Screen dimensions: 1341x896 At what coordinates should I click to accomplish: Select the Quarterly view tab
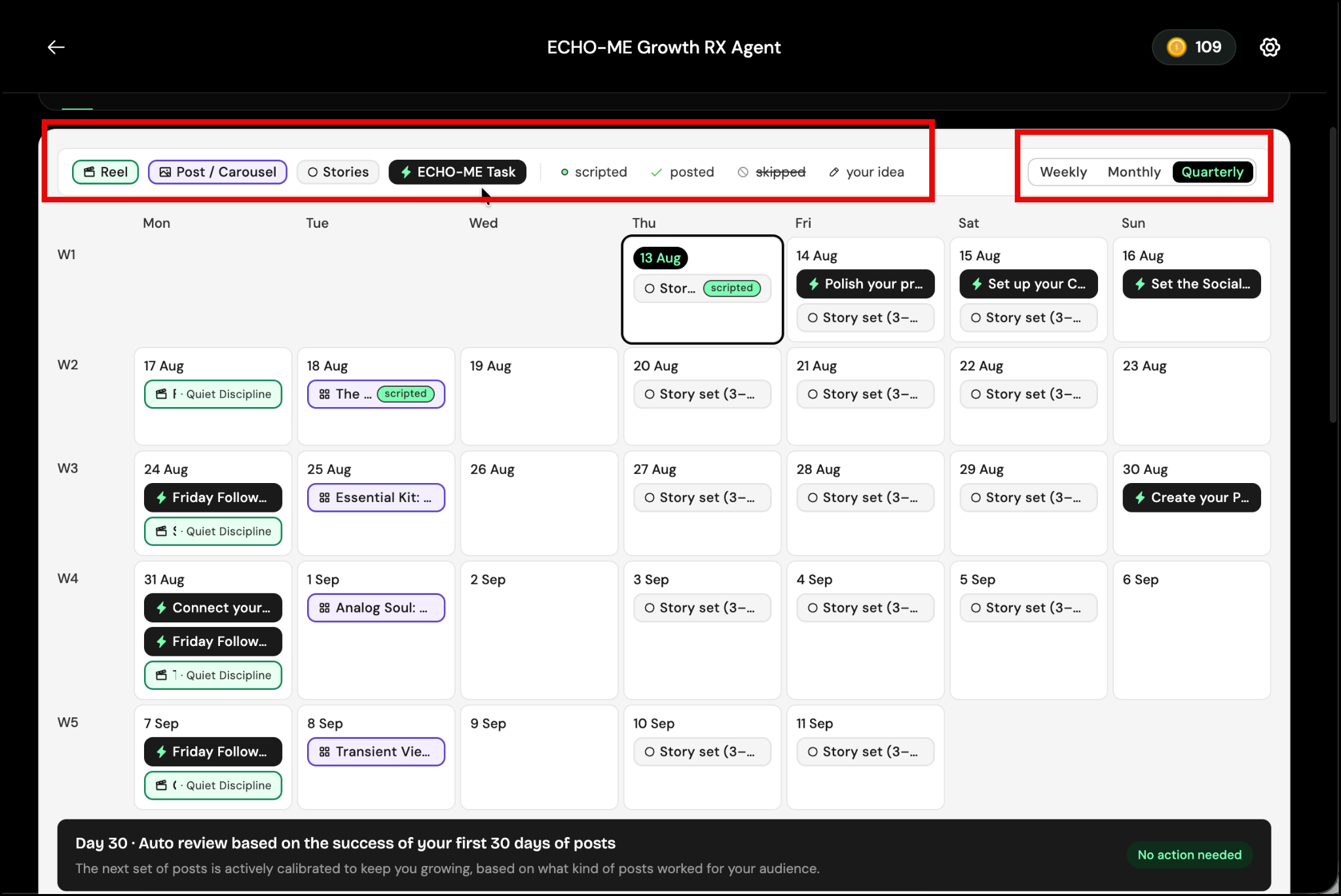pyautogui.click(x=1213, y=172)
